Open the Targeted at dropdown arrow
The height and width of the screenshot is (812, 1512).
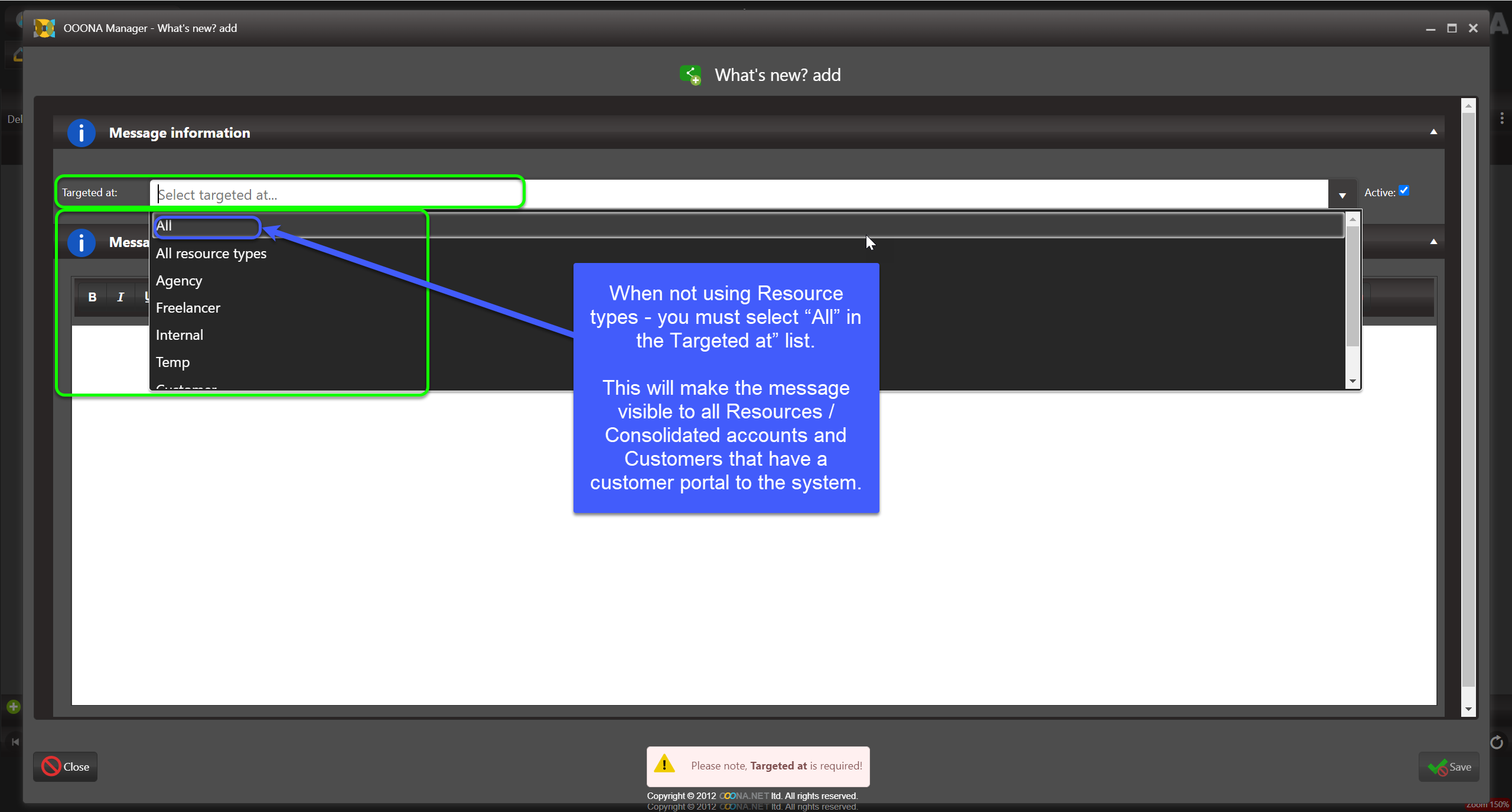(1342, 194)
